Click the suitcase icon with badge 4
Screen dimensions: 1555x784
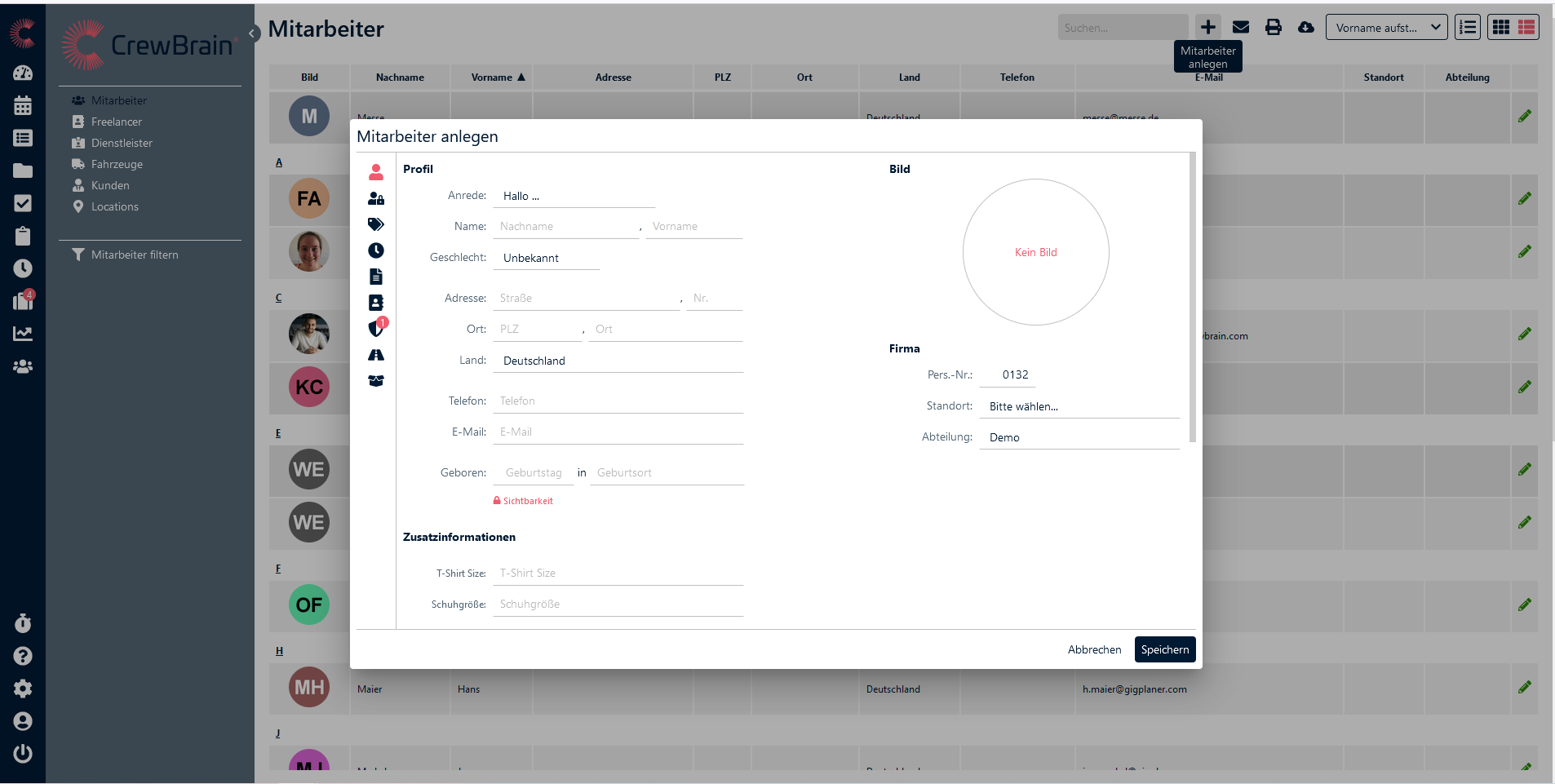point(23,301)
